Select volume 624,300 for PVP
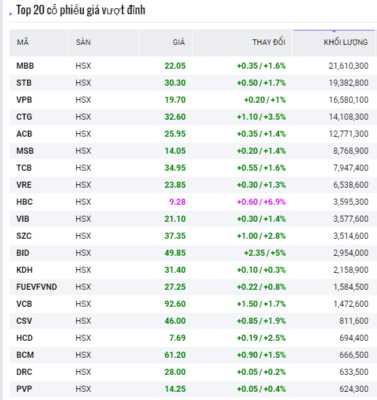 pos(354,389)
